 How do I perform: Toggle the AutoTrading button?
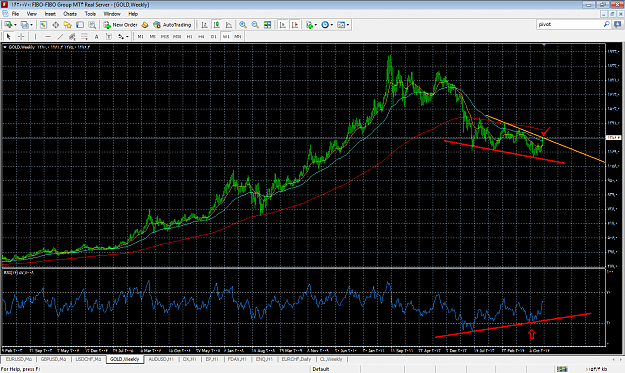coord(173,25)
